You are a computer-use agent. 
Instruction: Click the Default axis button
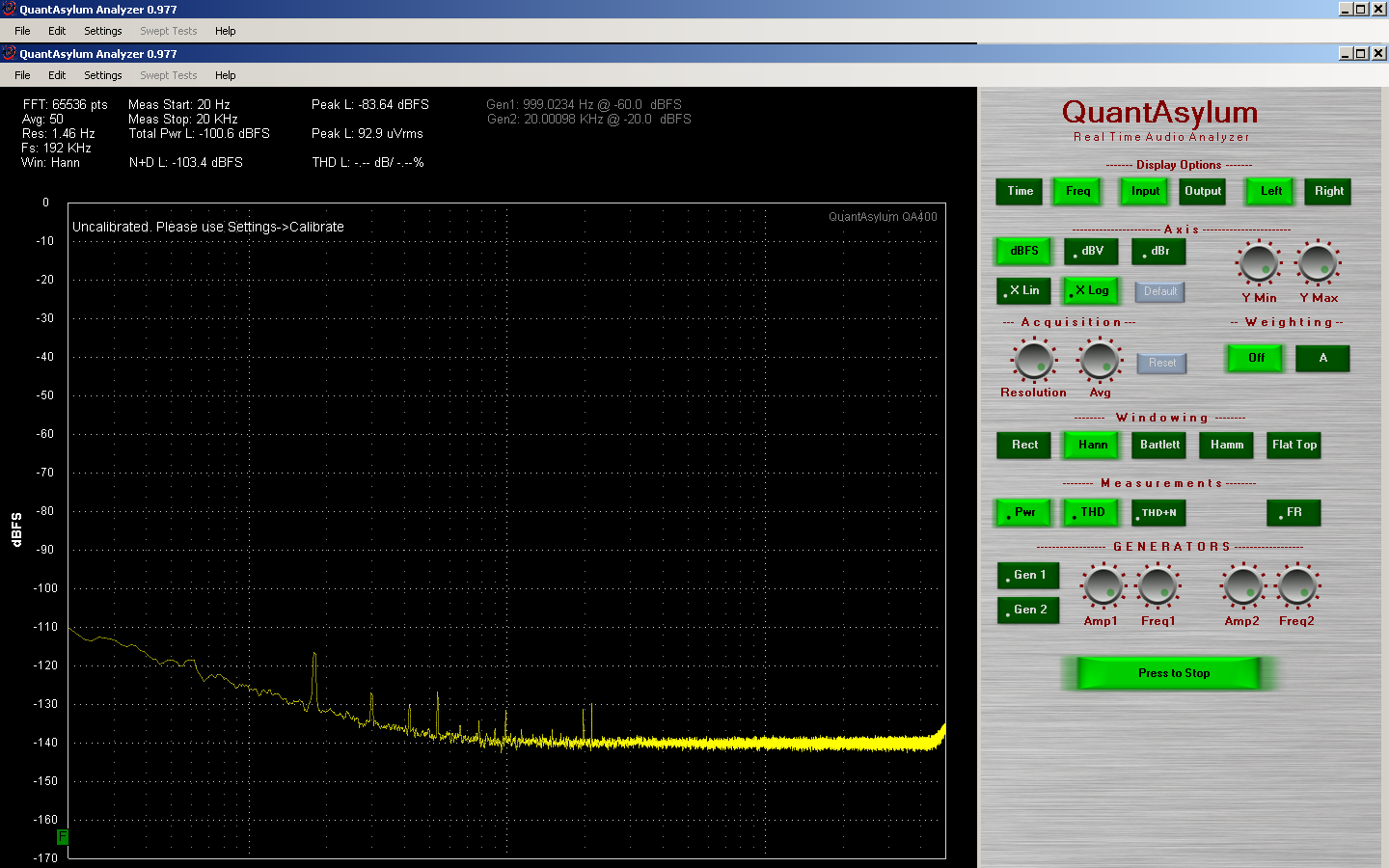(1160, 291)
